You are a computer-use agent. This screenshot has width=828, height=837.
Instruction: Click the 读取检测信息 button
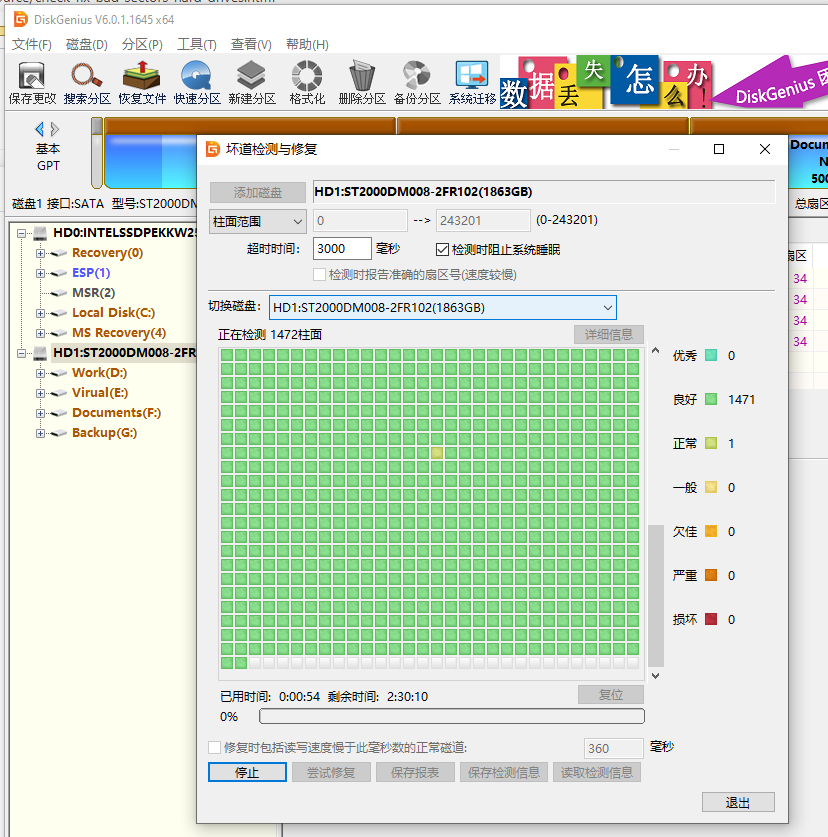click(597, 772)
